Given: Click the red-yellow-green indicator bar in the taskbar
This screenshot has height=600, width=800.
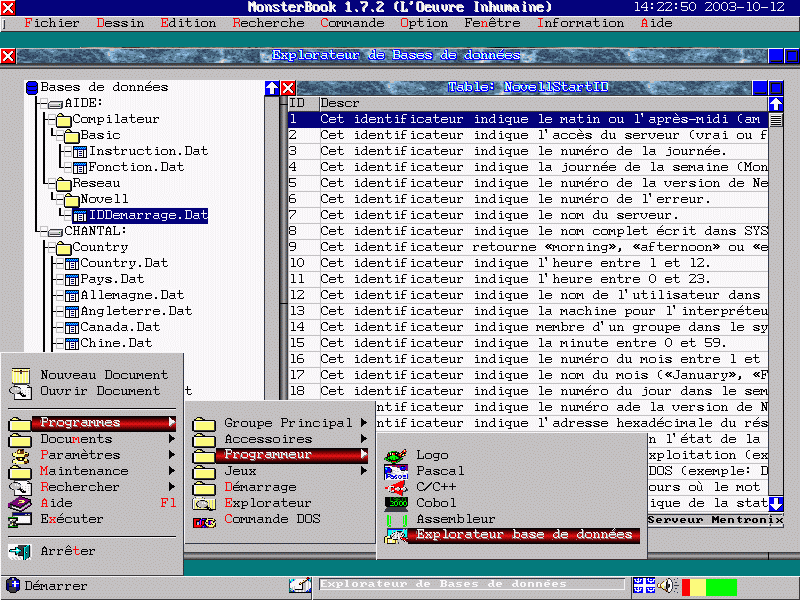Looking at the screenshot, I should pos(708,586).
